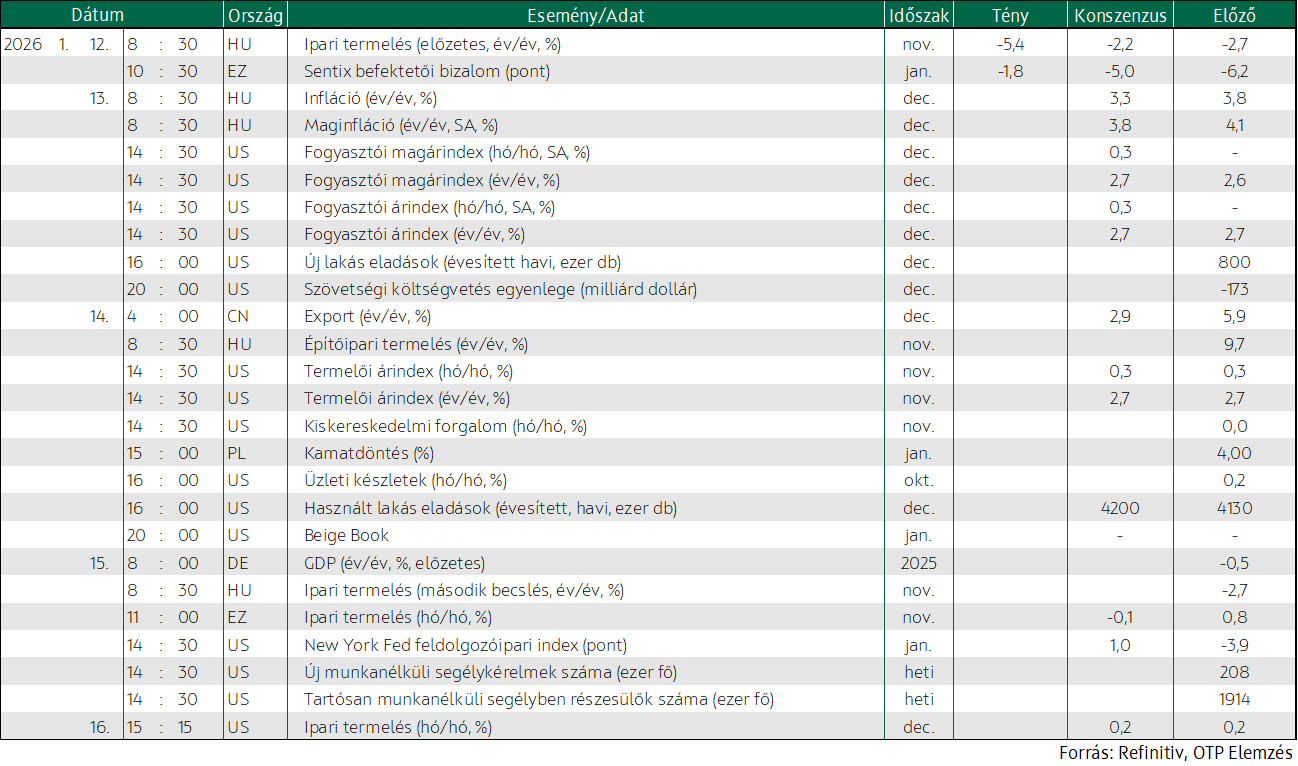Click the -5,4 actual value cell

coord(1010,44)
